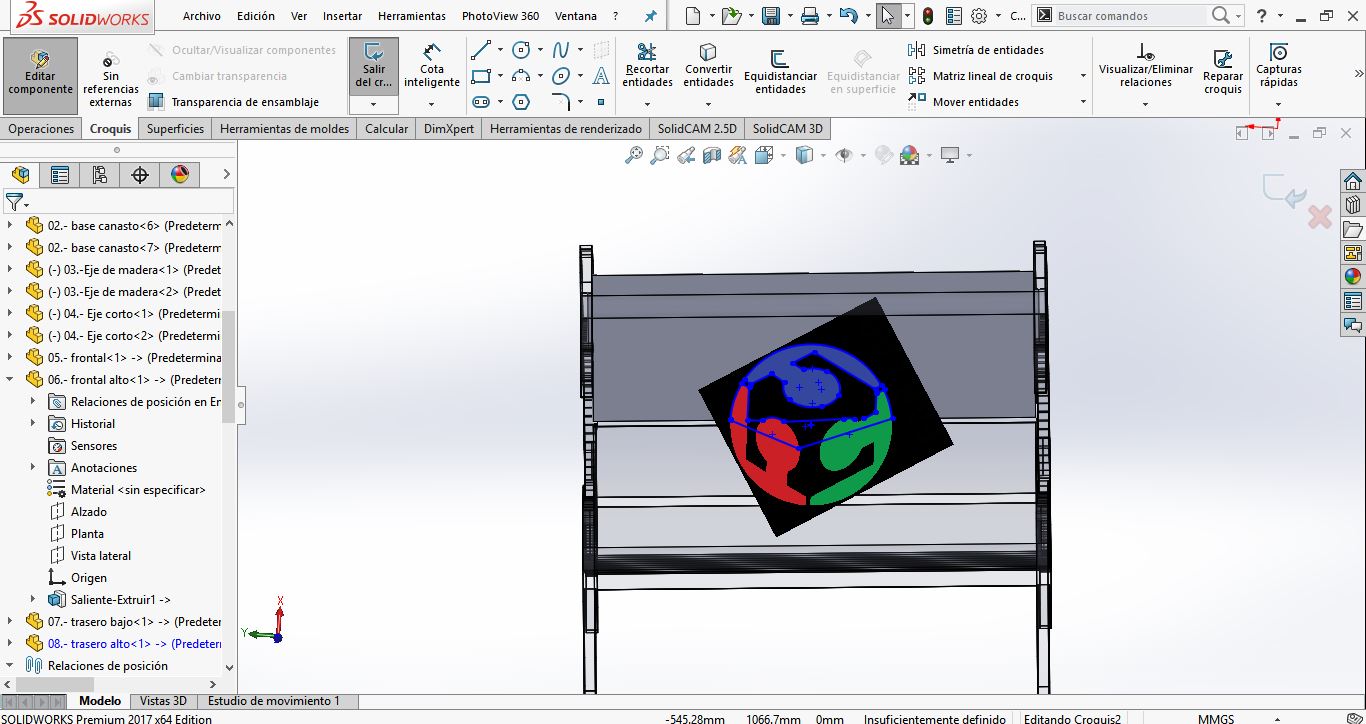This screenshot has width=1366, height=724.
Task: Switch to the SolidCAM 2.5D tab
Action: click(x=696, y=128)
